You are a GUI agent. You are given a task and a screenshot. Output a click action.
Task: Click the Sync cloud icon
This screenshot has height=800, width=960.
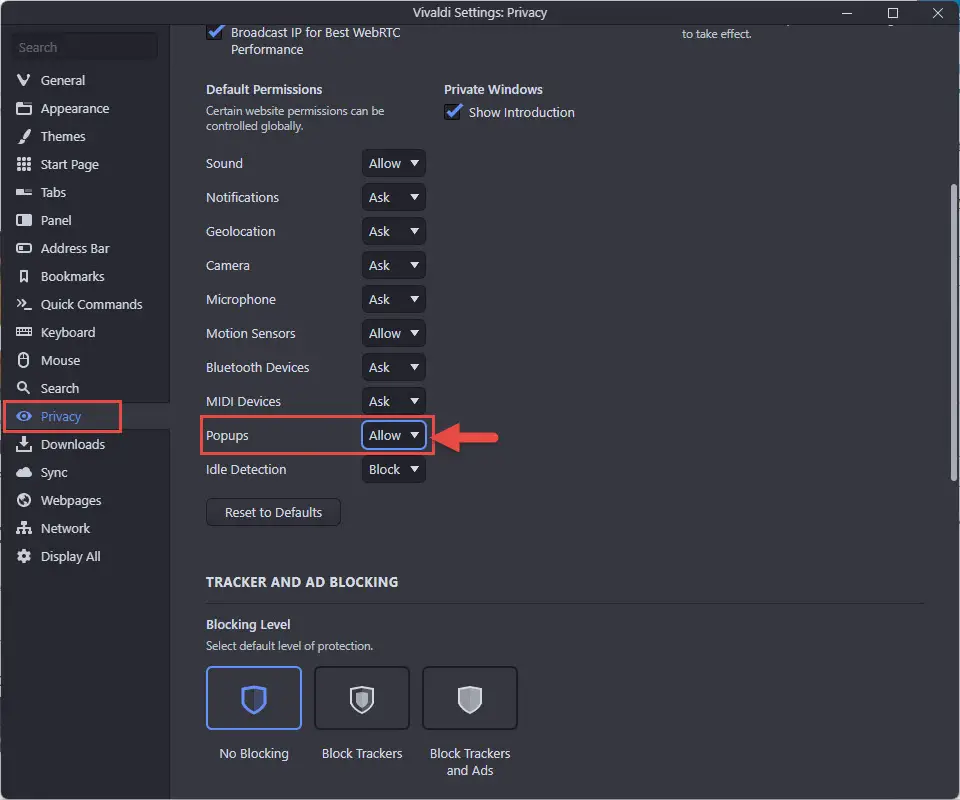point(24,472)
